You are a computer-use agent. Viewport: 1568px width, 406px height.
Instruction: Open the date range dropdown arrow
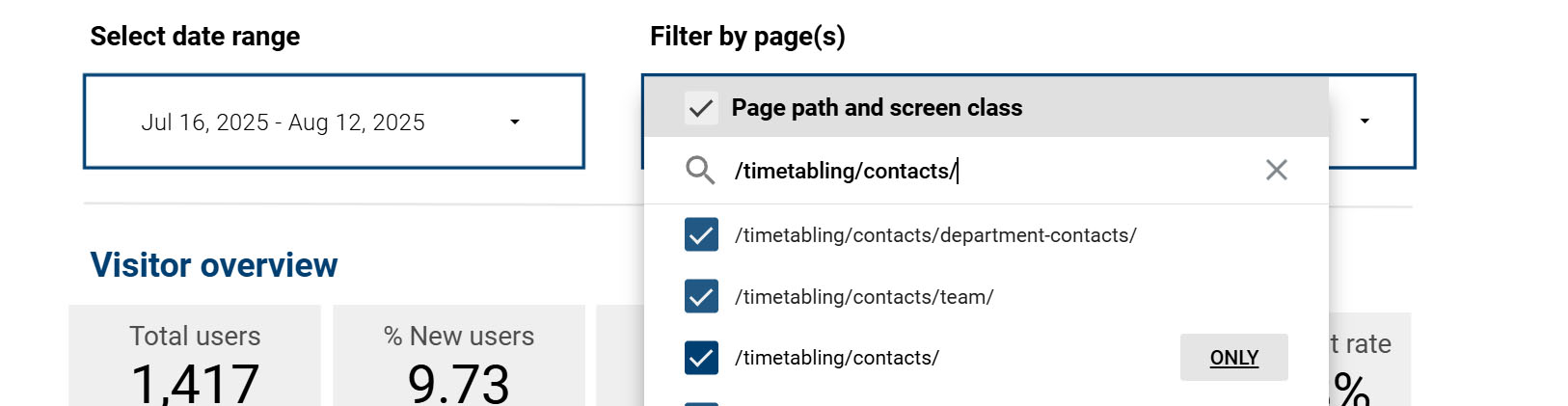coord(515,122)
